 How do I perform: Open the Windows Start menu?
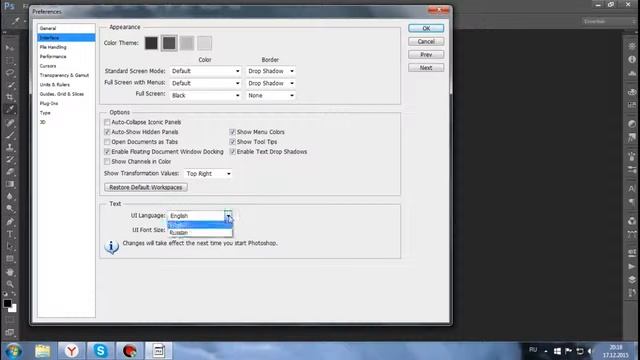tap(13, 351)
